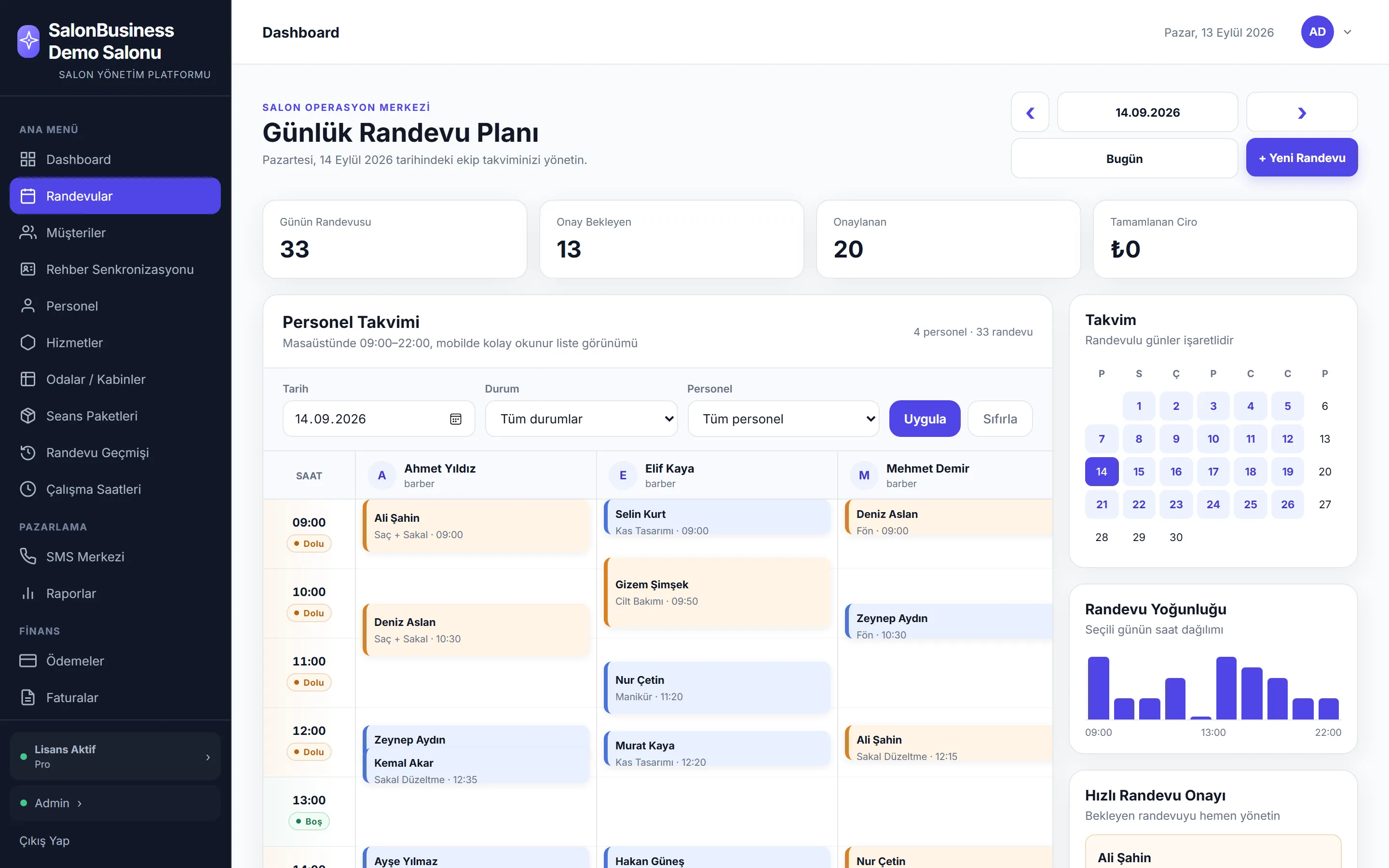The height and width of the screenshot is (868, 1389).
Task: Click the first bar in Randevu Yoğunluğu chart
Action: point(1098,688)
